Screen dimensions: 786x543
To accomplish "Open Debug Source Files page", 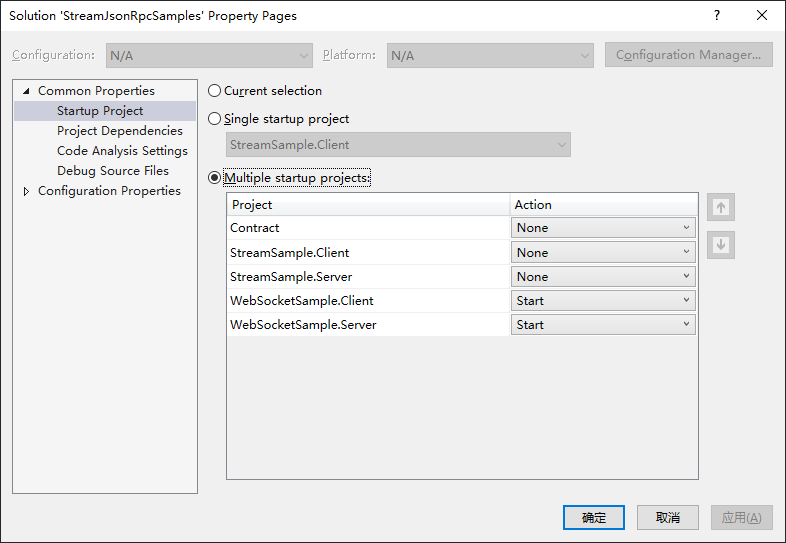I will coord(113,171).
